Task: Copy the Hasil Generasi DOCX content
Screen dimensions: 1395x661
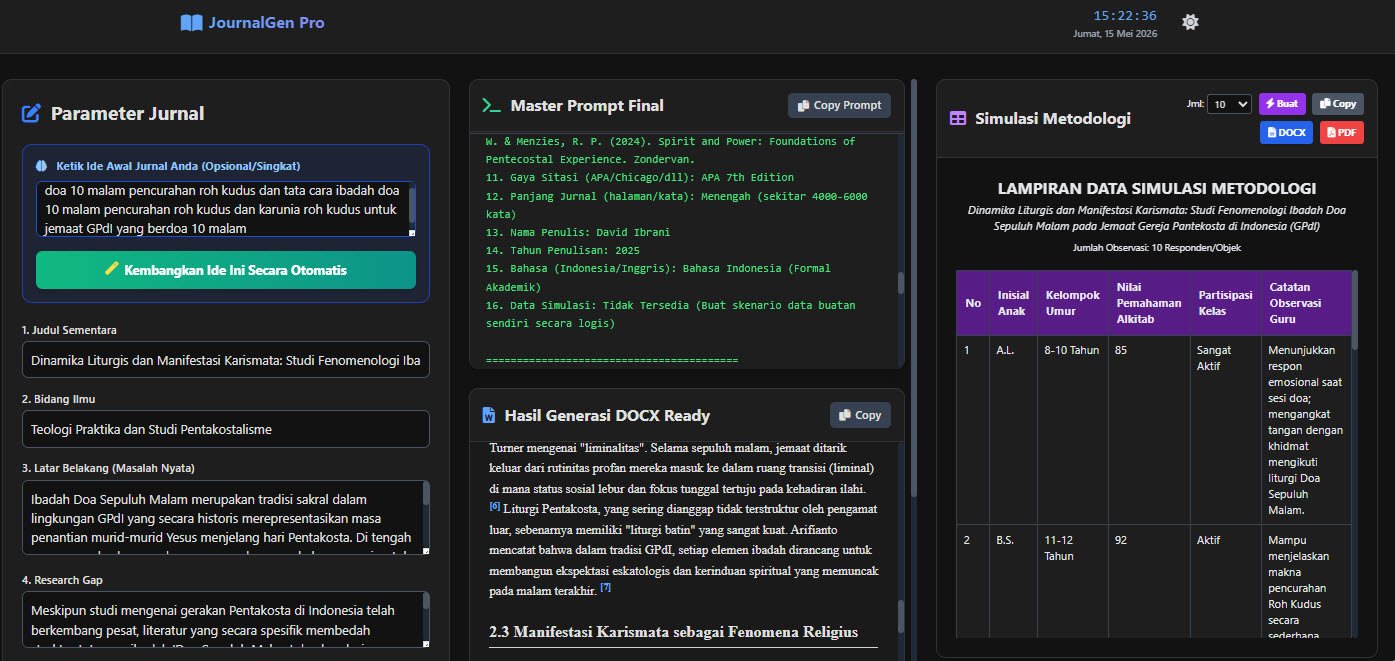Action: [x=860, y=415]
